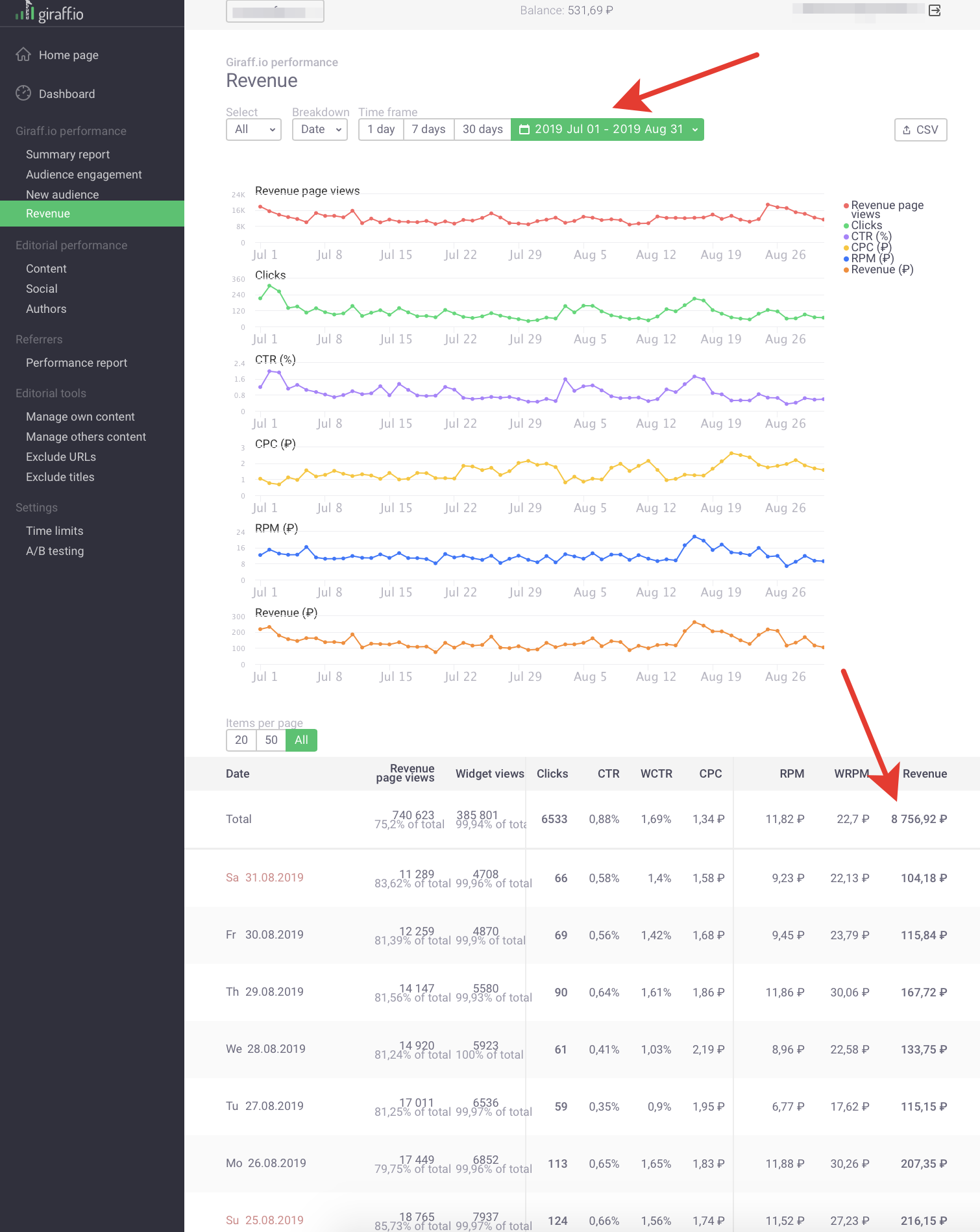Sort table by CTR column header

point(608,774)
